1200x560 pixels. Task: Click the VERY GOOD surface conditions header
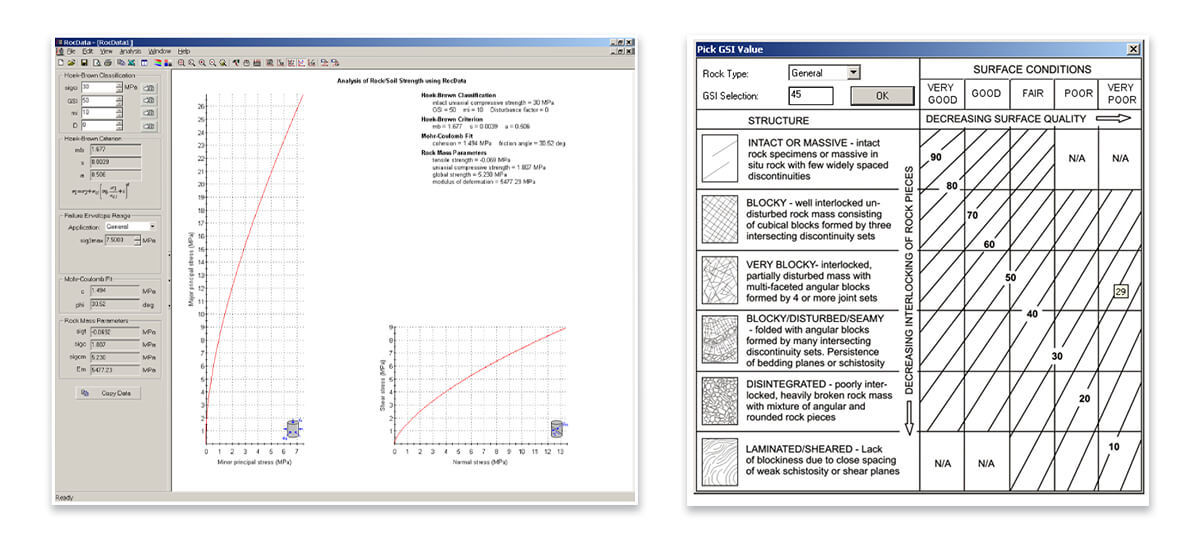(941, 94)
